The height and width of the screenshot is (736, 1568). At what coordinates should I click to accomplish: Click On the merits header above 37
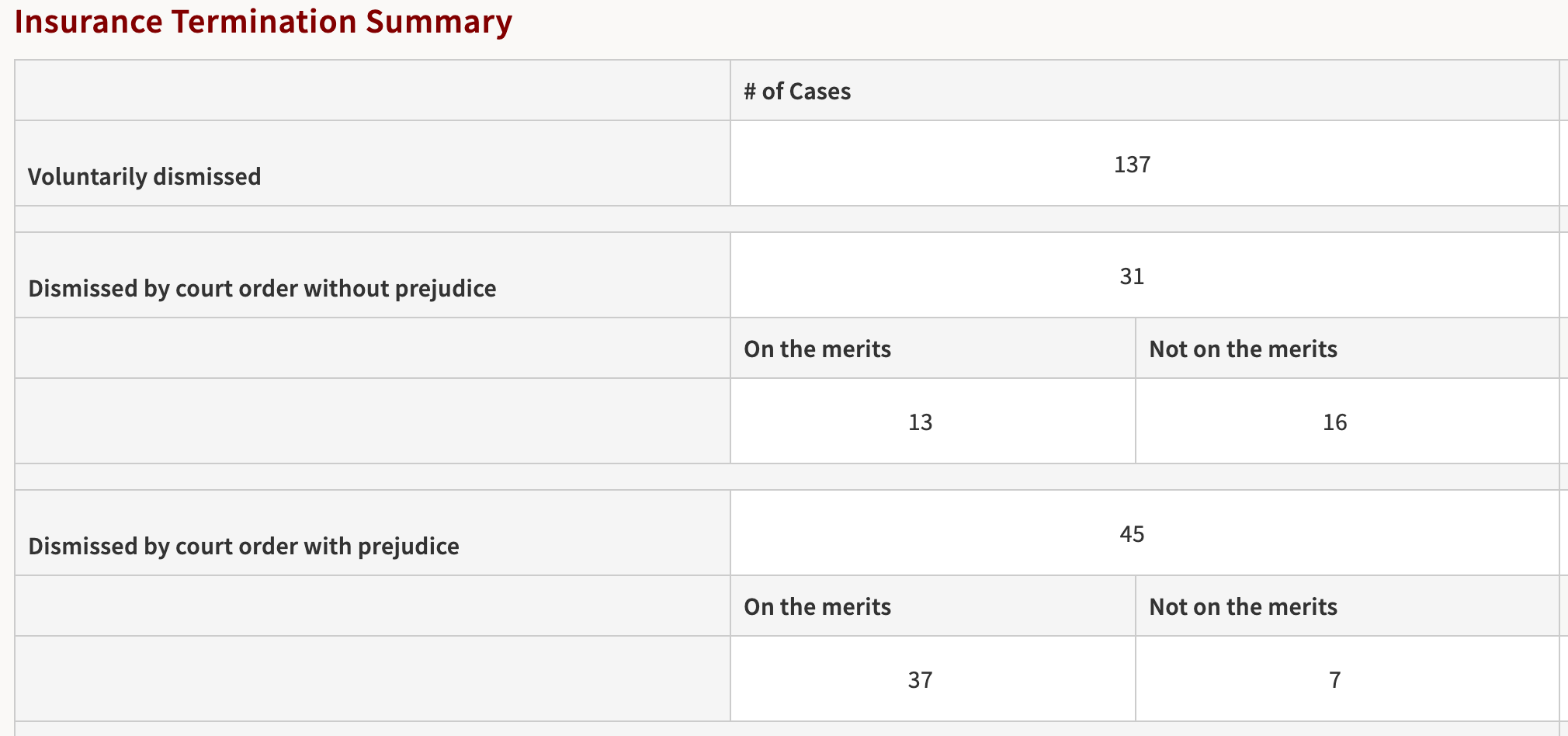coord(817,607)
